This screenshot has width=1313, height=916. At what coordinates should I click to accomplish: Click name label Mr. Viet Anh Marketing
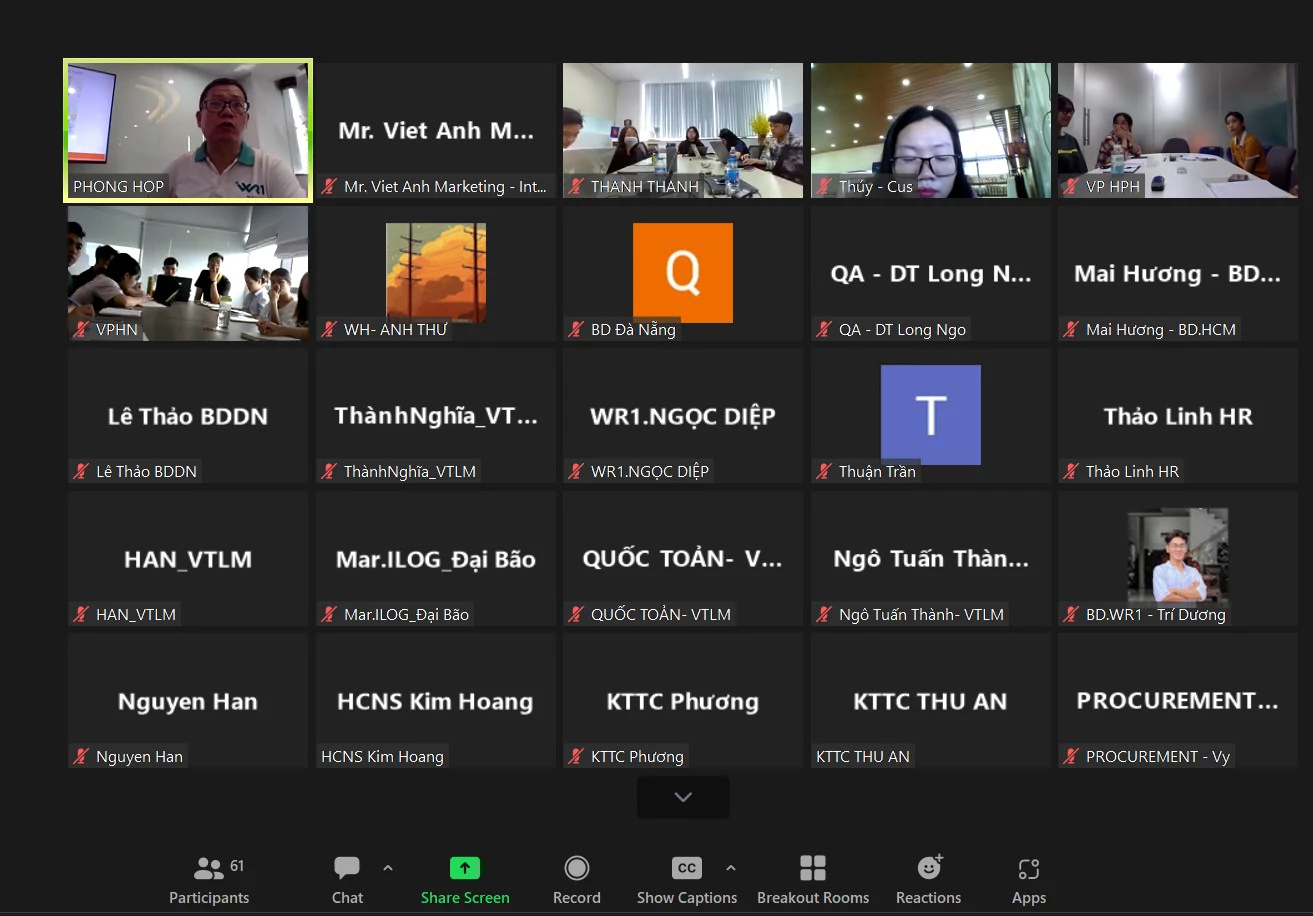[445, 187]
